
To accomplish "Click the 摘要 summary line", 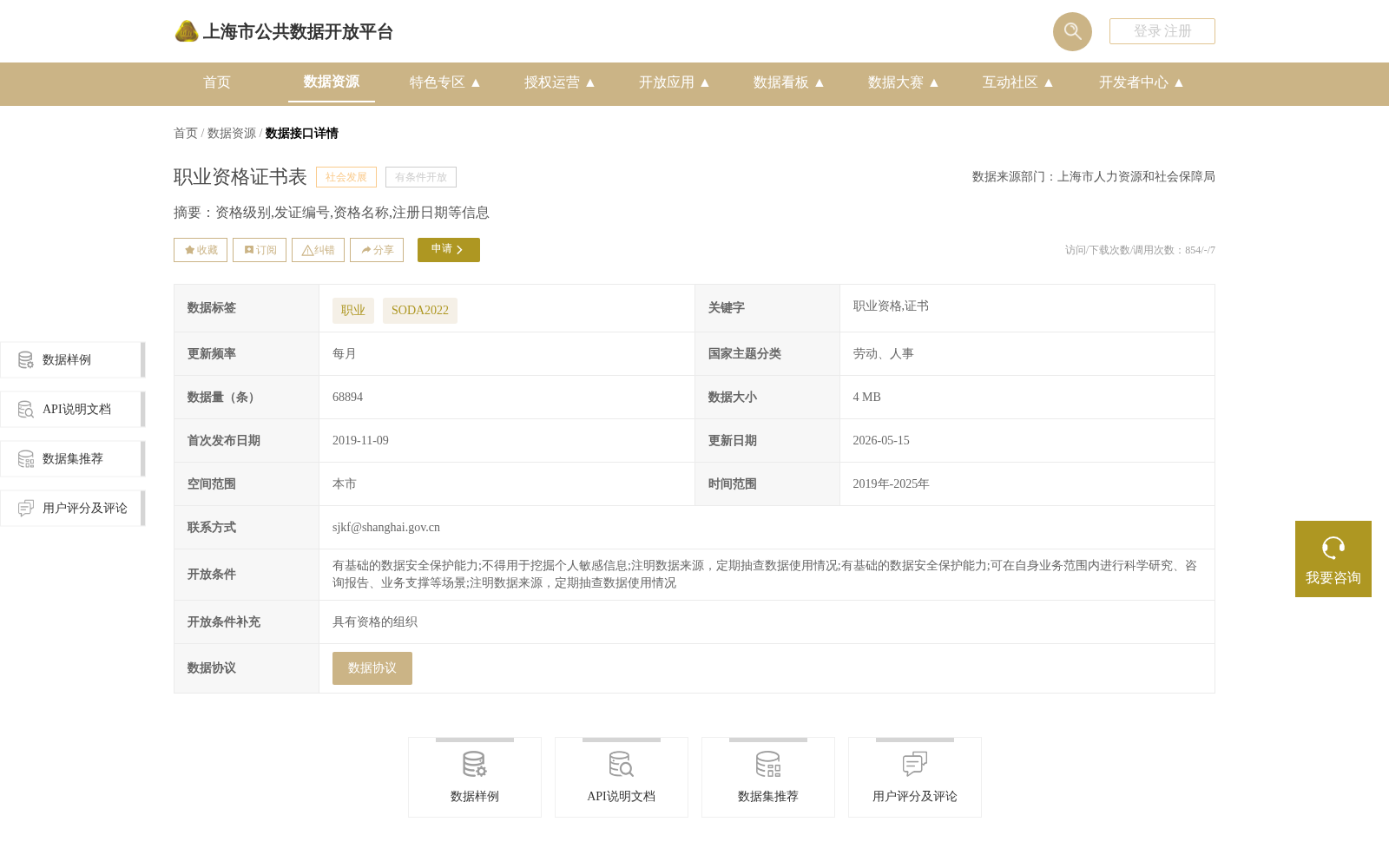I will (x=332, y=213).
